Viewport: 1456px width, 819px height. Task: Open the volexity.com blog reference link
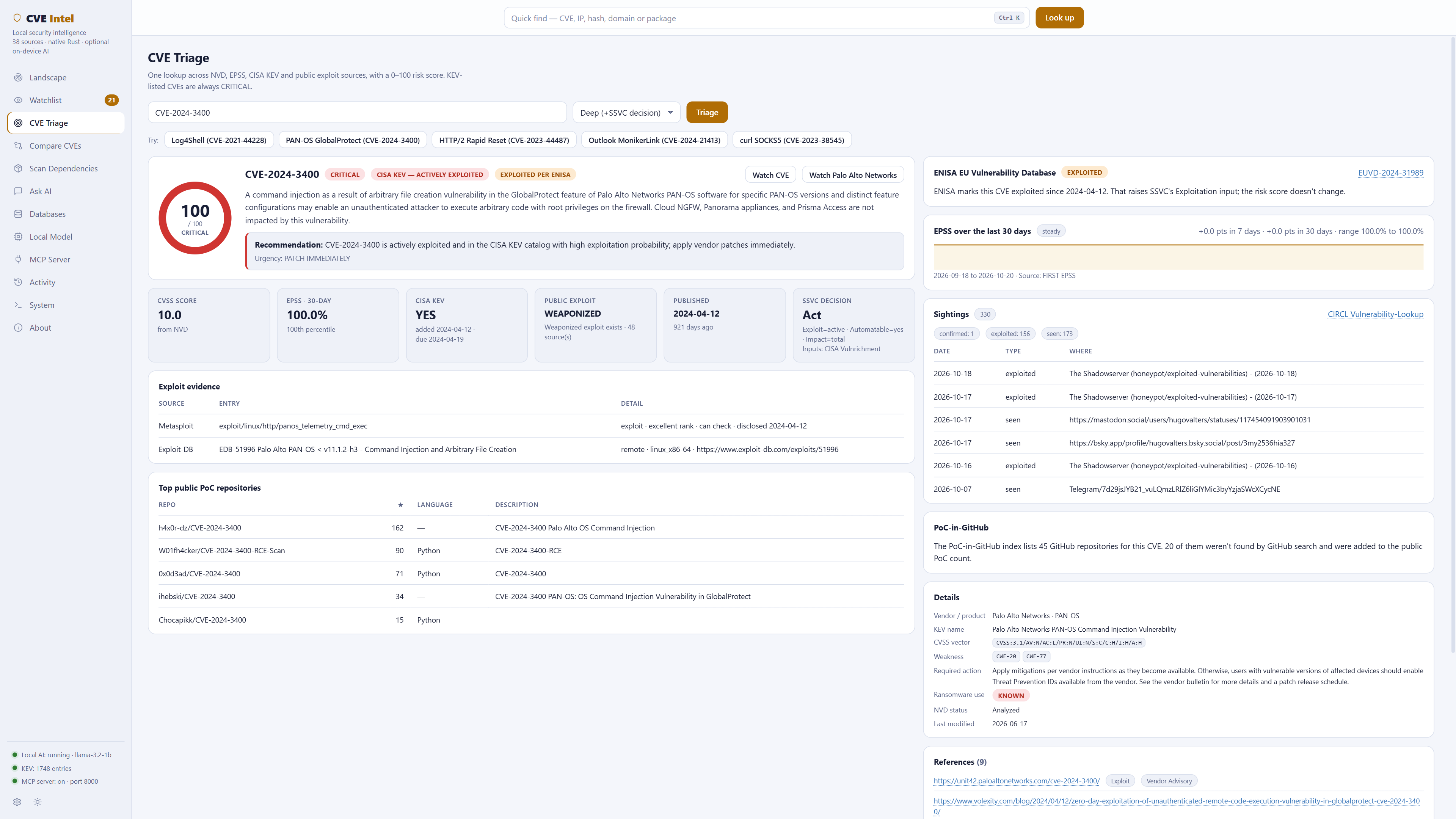[1176, 806]
